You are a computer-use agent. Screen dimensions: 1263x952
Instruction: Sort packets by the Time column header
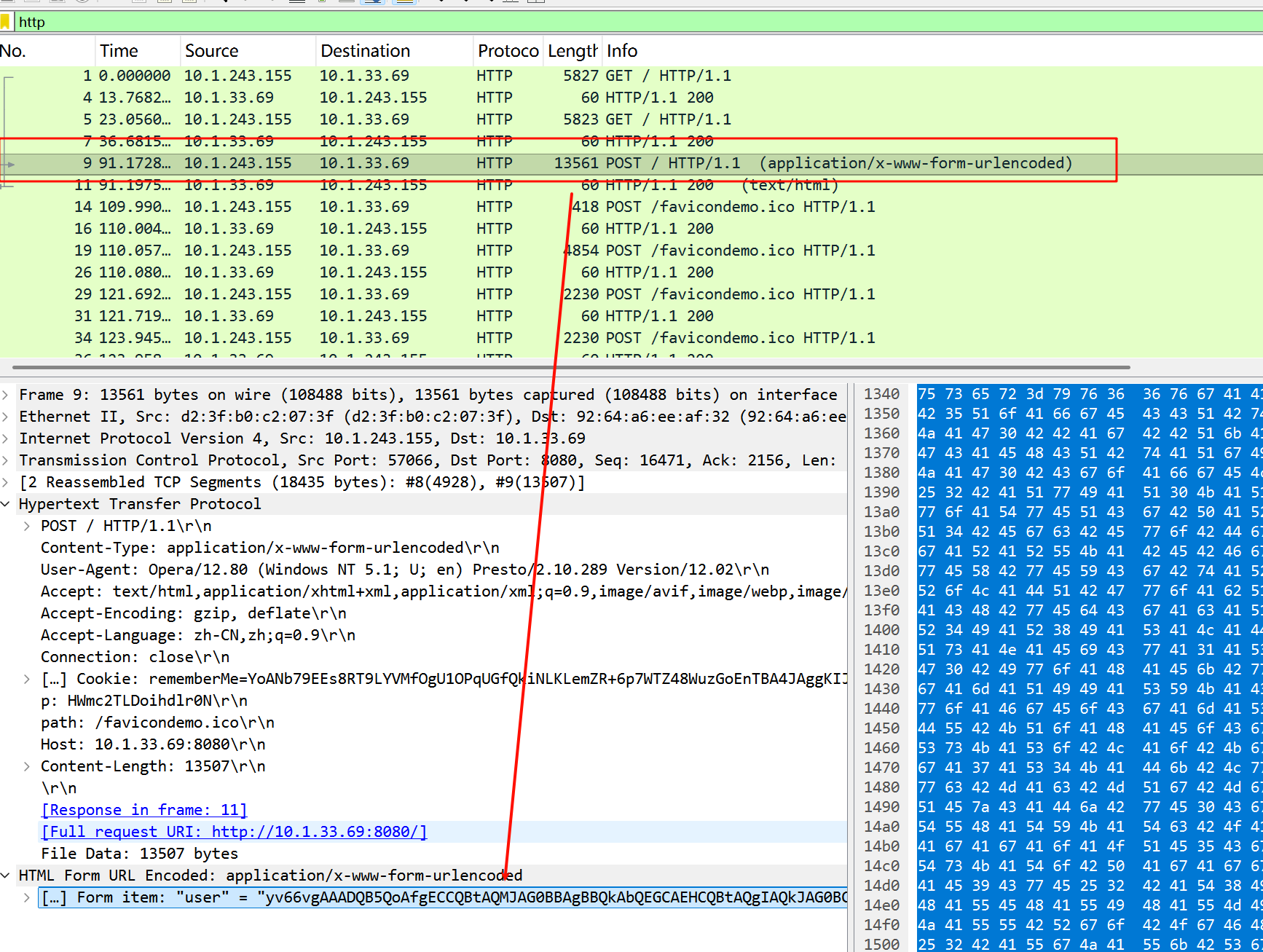pyautogui.click(x=119, y=51)
